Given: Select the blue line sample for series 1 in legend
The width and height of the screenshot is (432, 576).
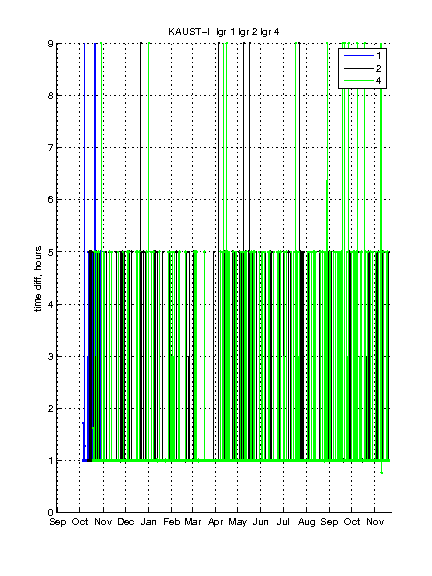Looking at the screenshot, I should pos(359,55).
